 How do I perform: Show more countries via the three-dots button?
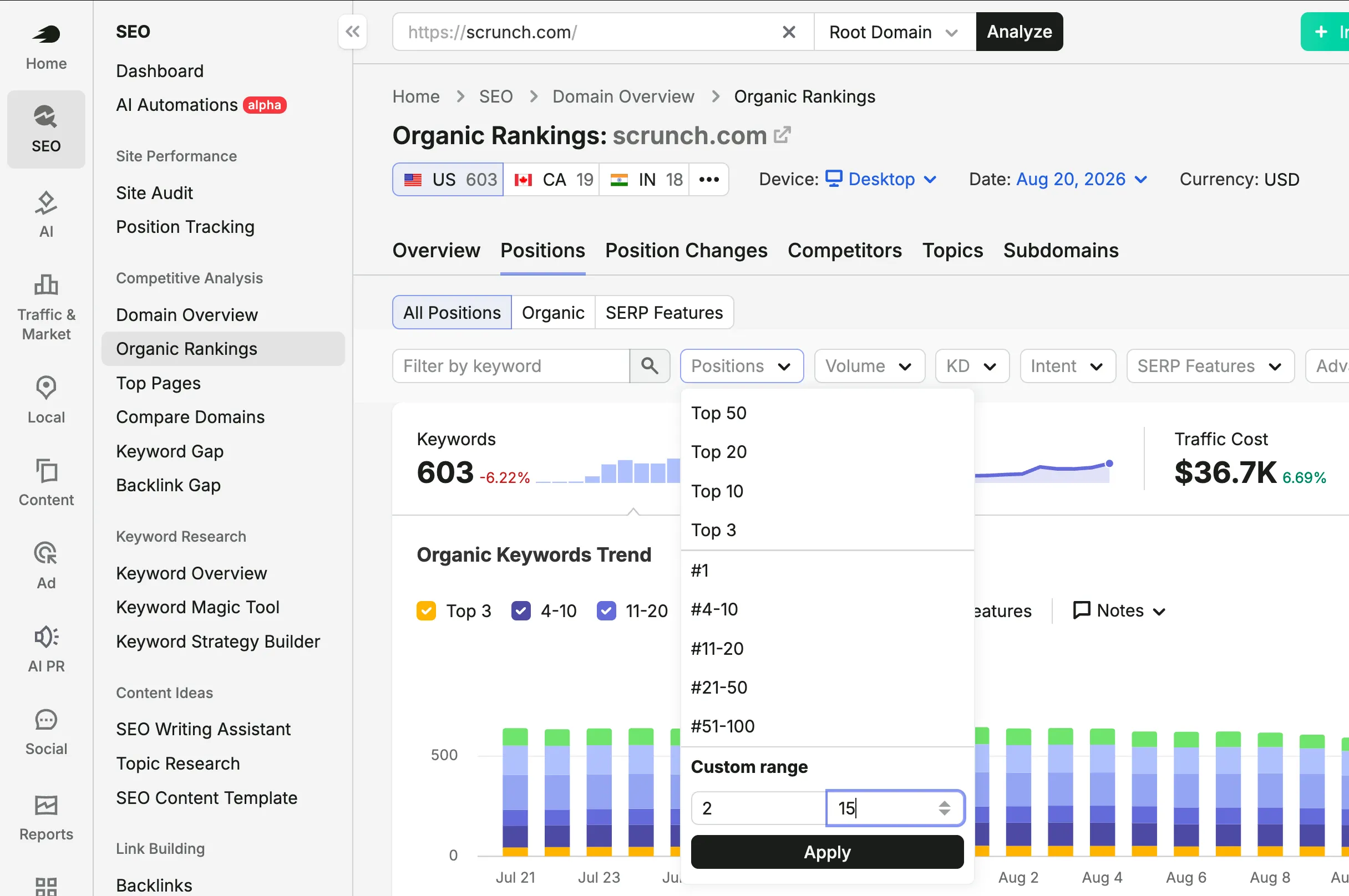[709, 180]
